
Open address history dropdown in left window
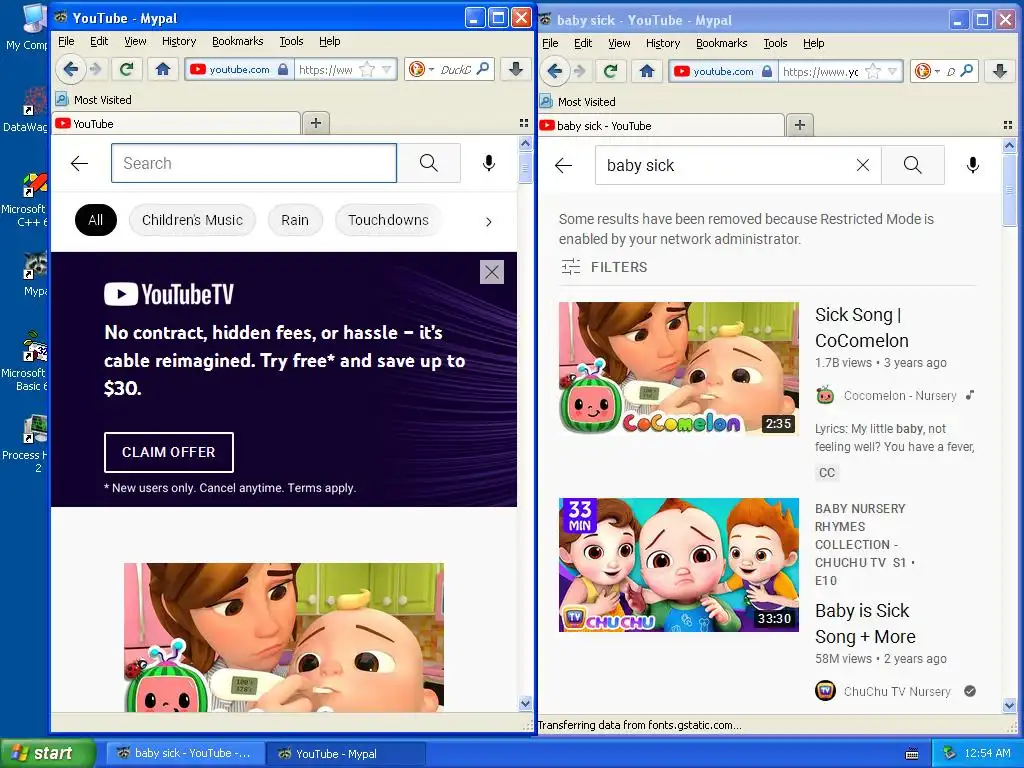coord(387,69)
